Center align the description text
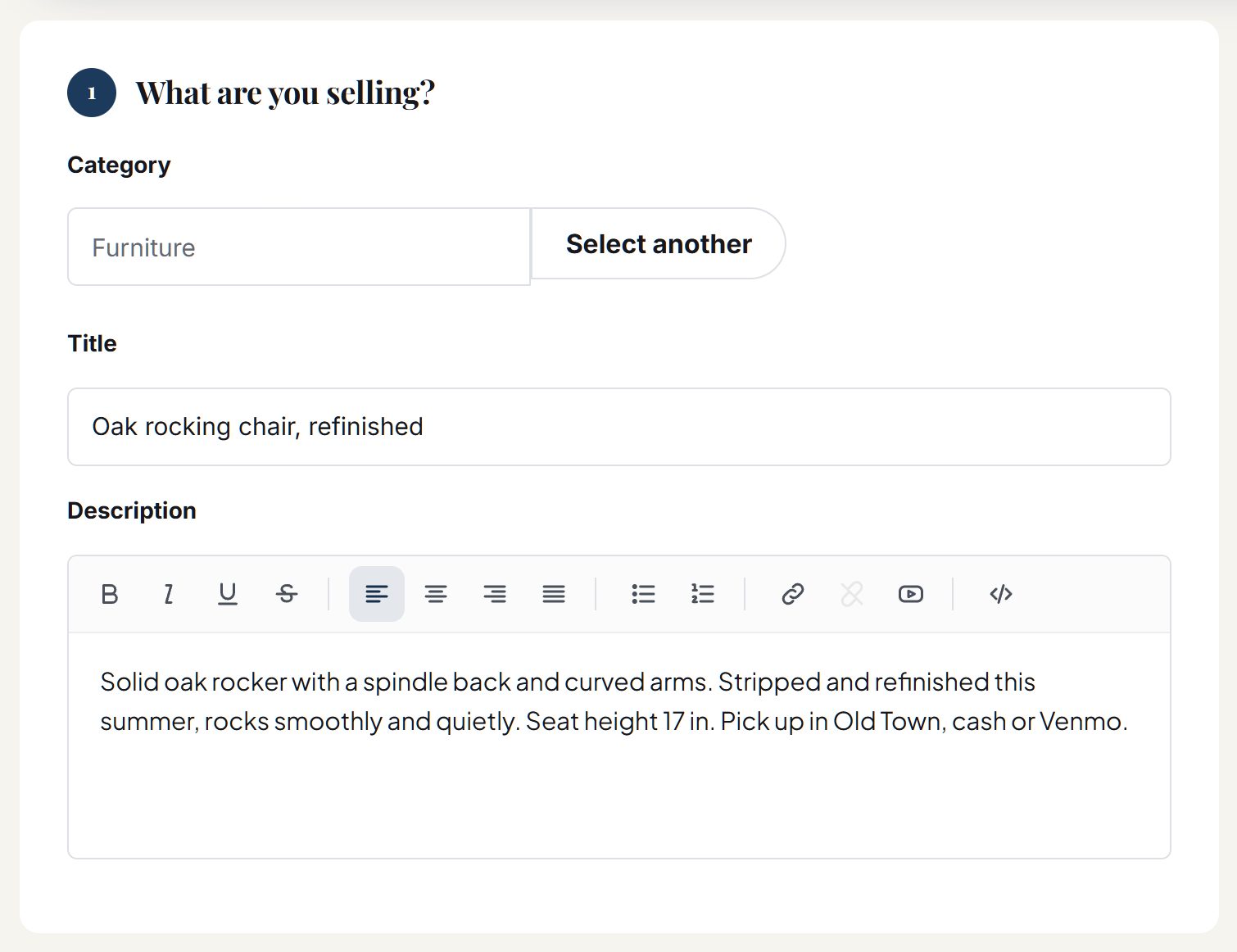1237x952 pixels. pyautogui.click(x=436, y=594)
